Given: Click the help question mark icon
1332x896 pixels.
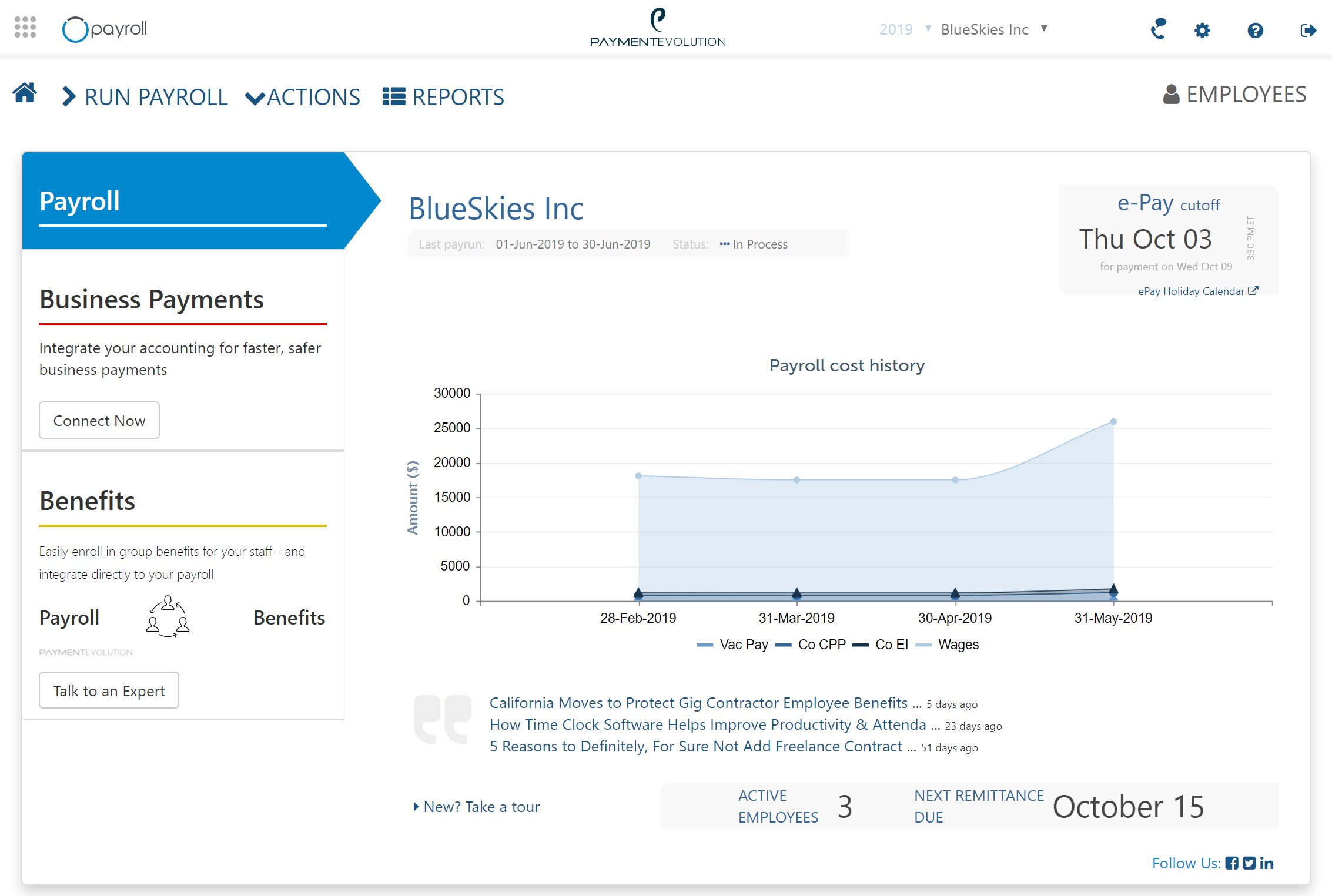Looking at the screenshot, I should (1254, 31).
